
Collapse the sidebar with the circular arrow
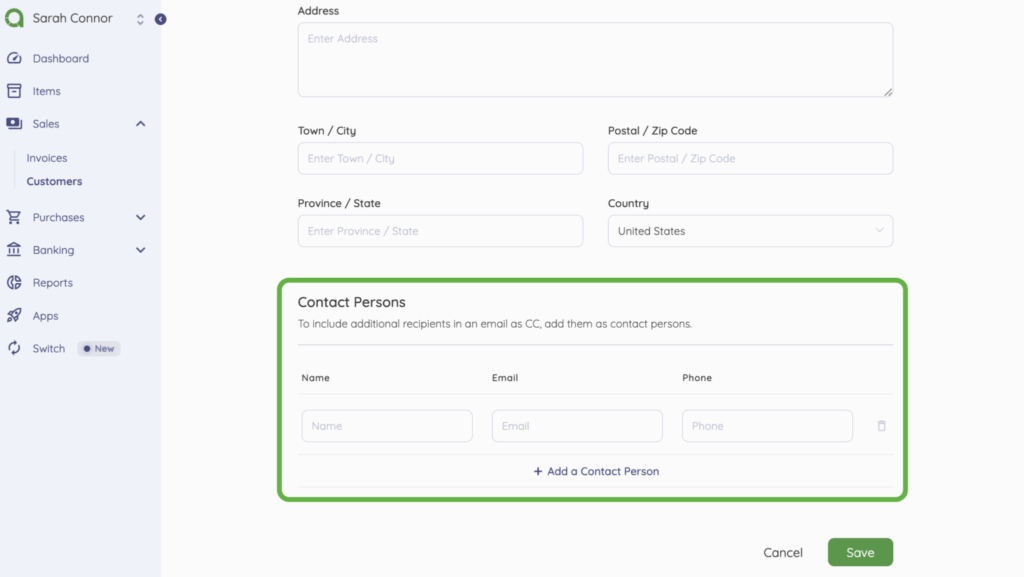160,18
